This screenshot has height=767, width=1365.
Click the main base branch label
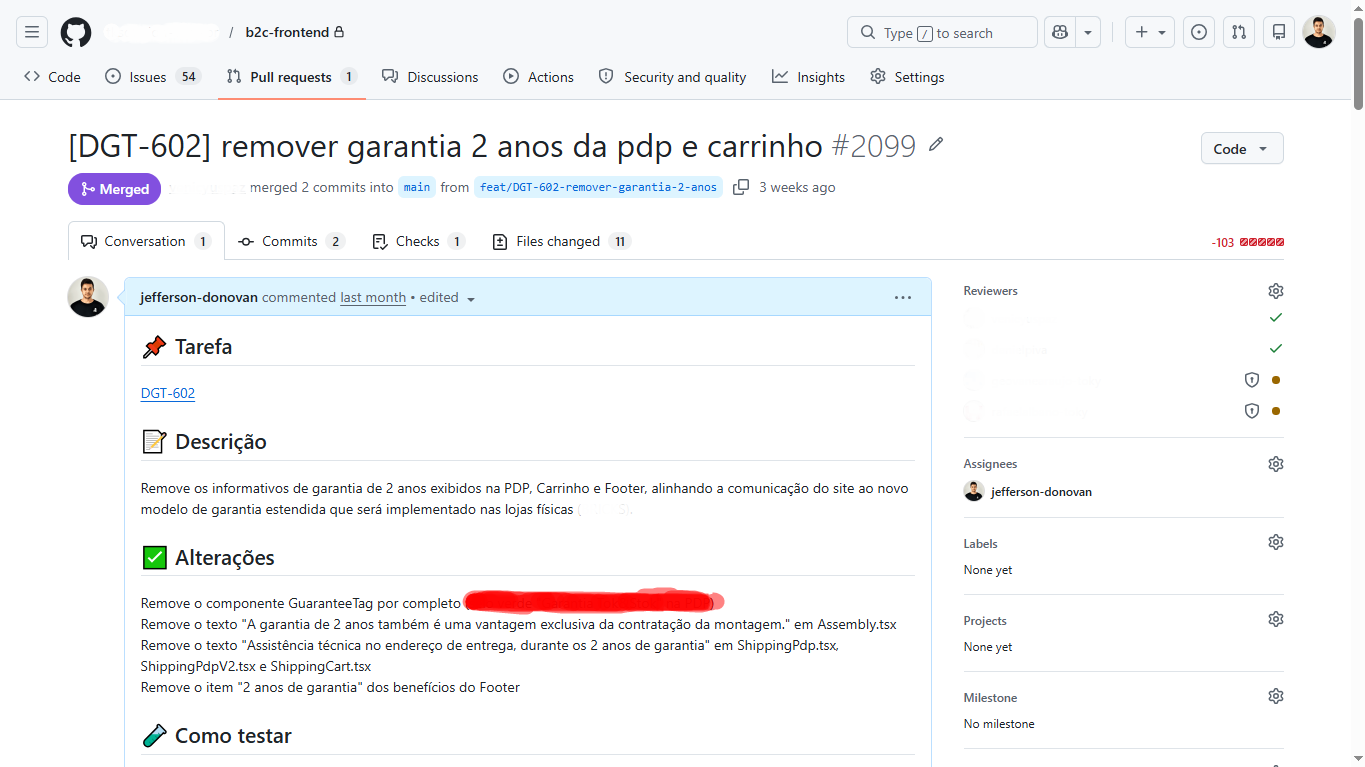point(417,187)
